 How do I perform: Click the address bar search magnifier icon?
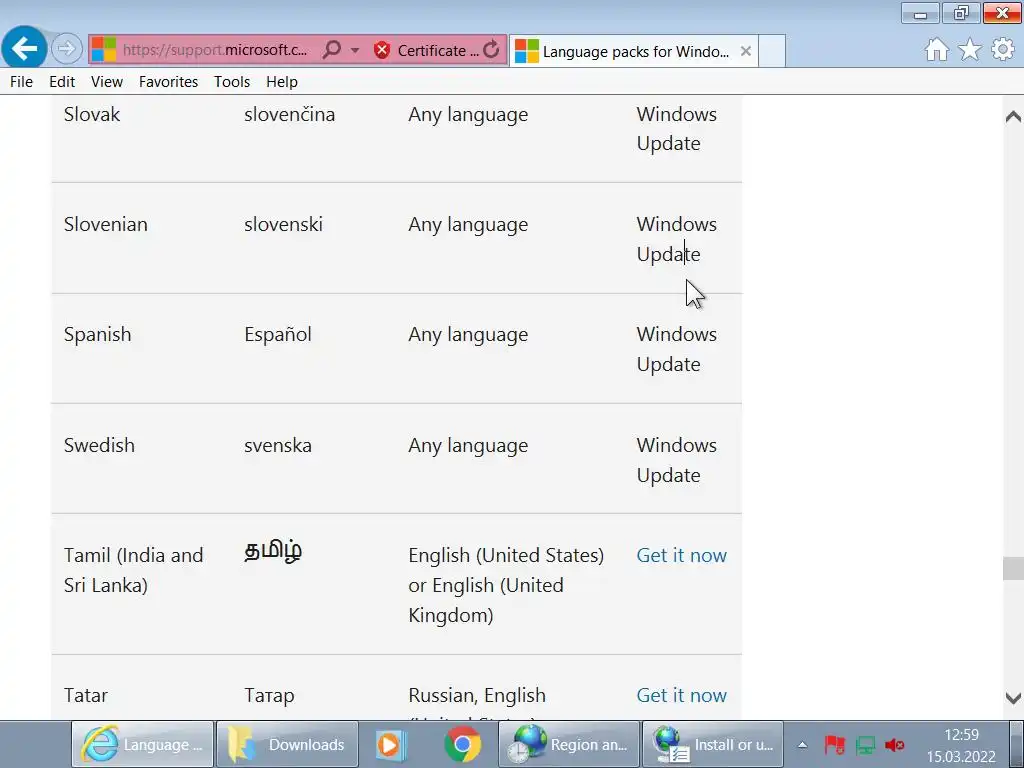pos(332,50)
